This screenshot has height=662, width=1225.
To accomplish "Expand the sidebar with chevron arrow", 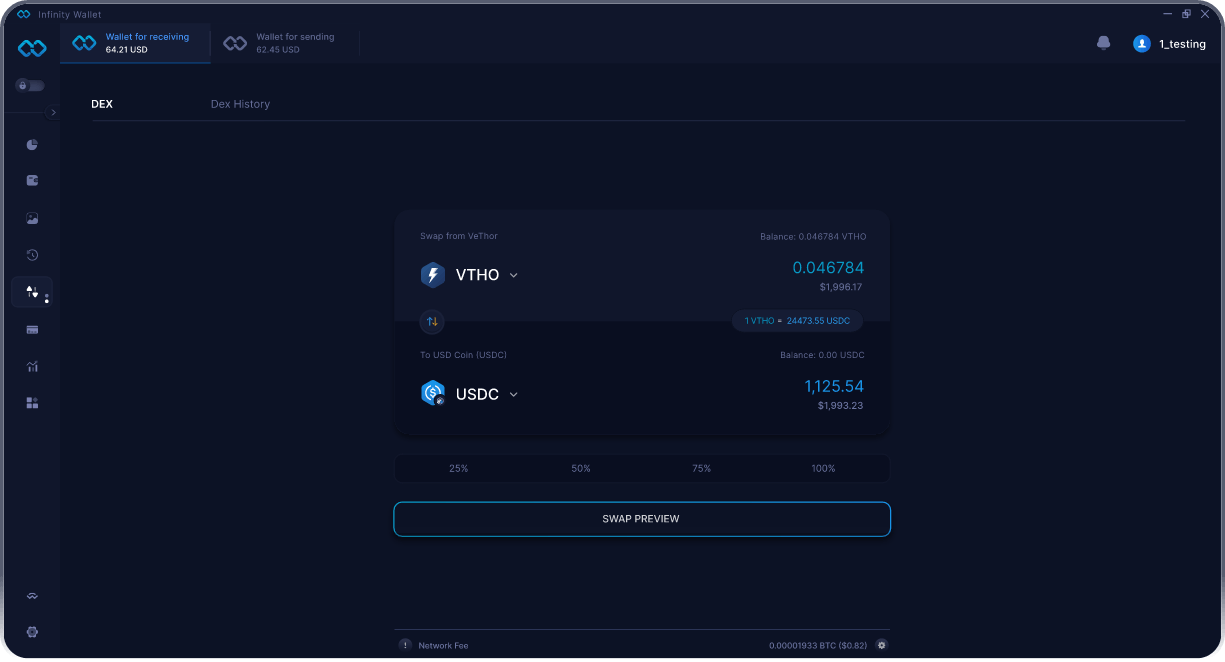I will [x=54, y=113].
